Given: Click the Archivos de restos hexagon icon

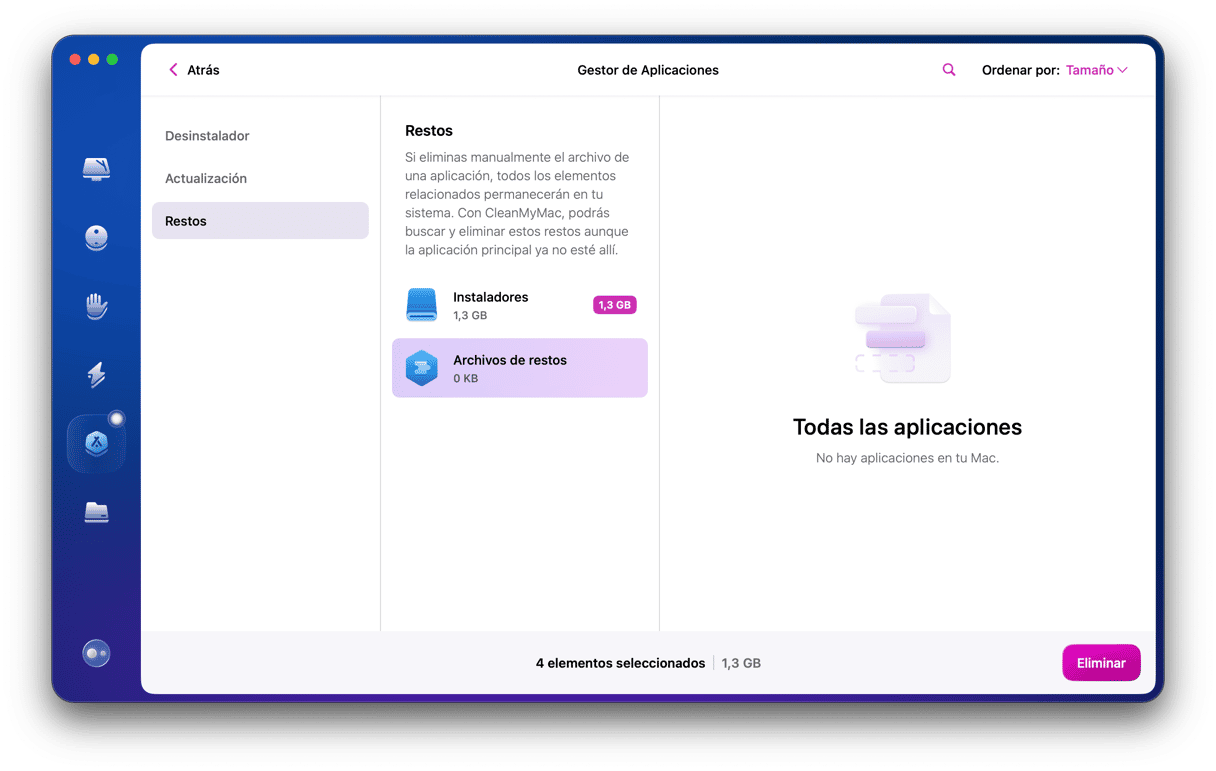Looking at the screenshot, I should point(422,368).
